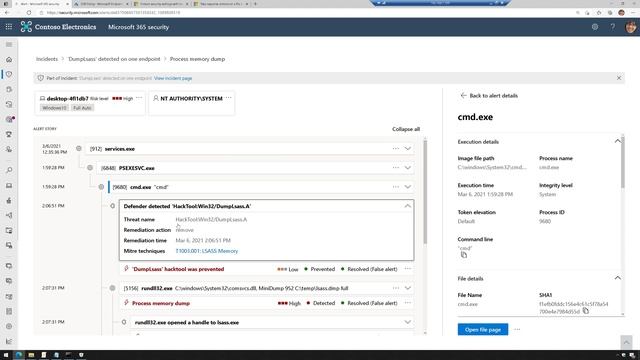The height and width of the screenshot is (360, 640).
Task: Open more options for NT AUTHORITY\SYSTEM user
Action: tap(229, 98)
